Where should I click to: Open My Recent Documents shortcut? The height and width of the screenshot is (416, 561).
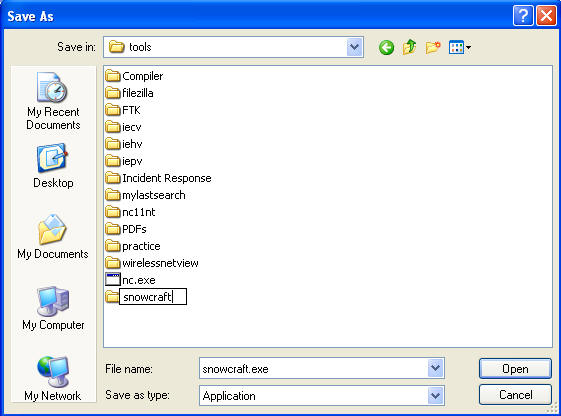(53, 102)
